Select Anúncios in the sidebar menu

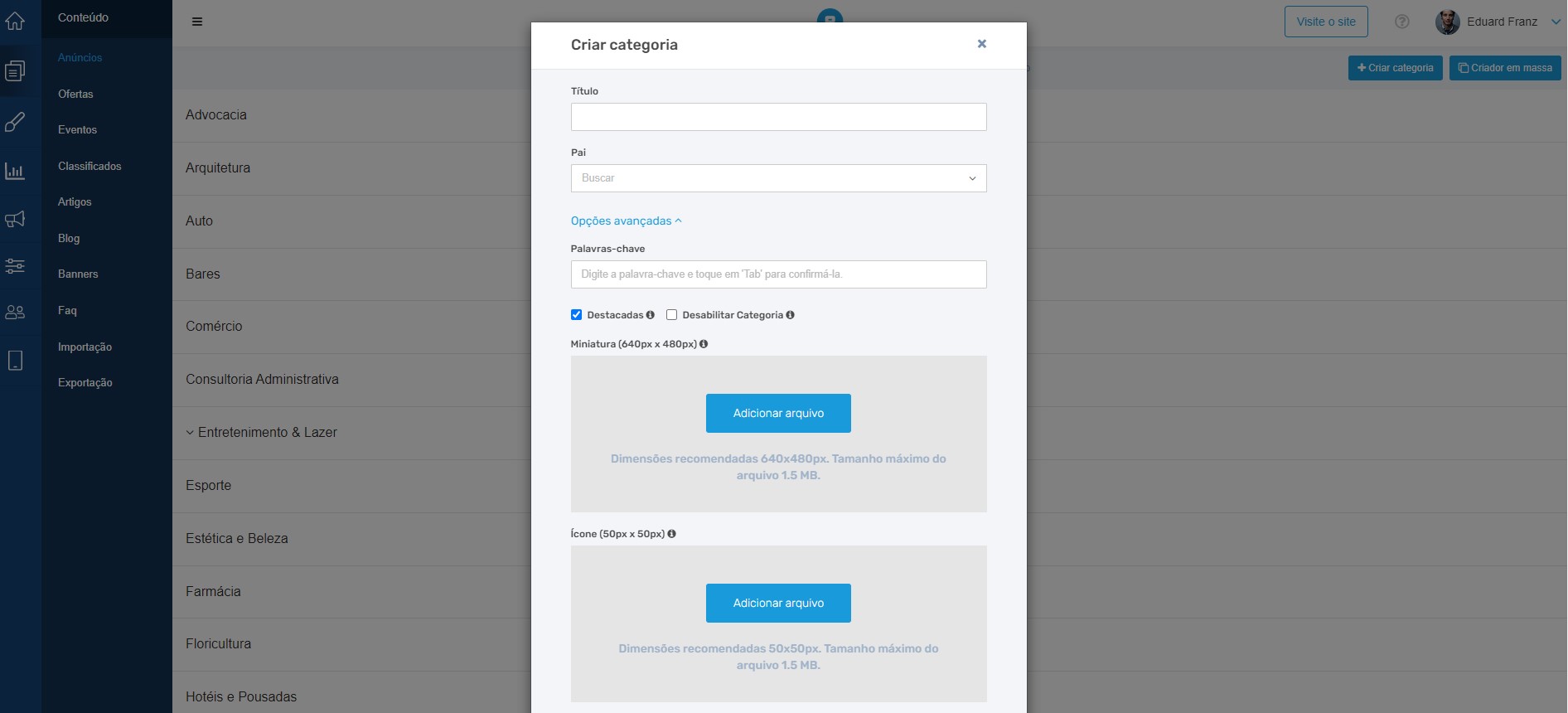pos(79,58)
